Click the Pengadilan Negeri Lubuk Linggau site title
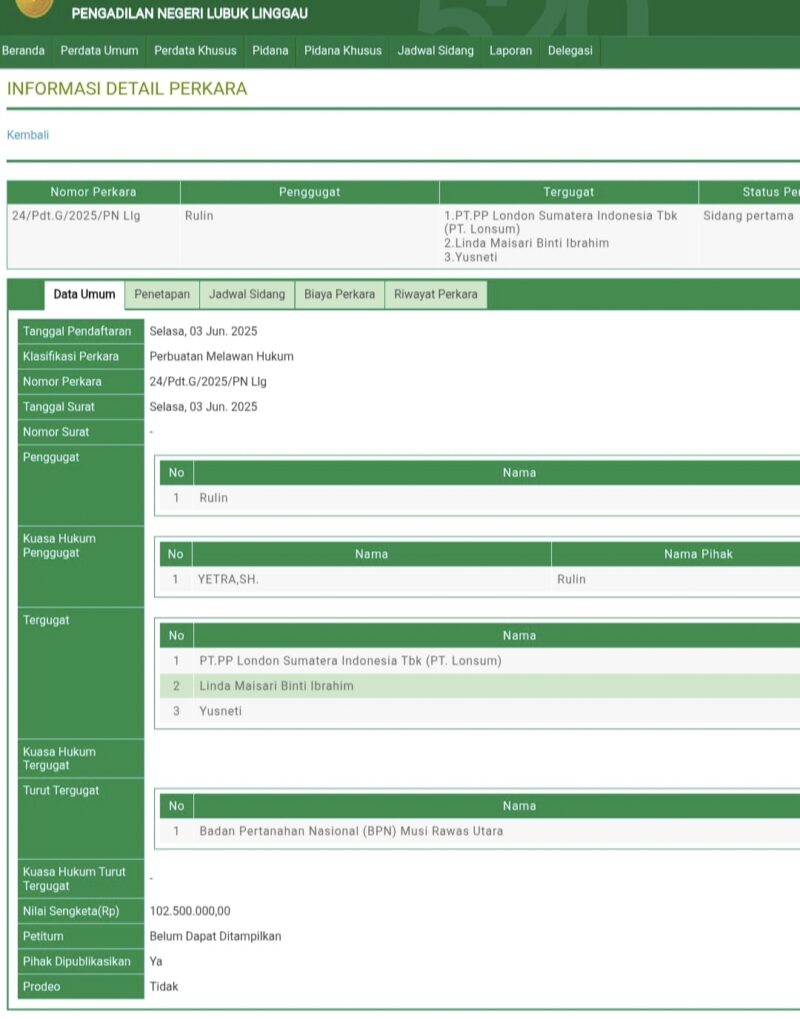The image size is (800, 1019). (190, 14)
